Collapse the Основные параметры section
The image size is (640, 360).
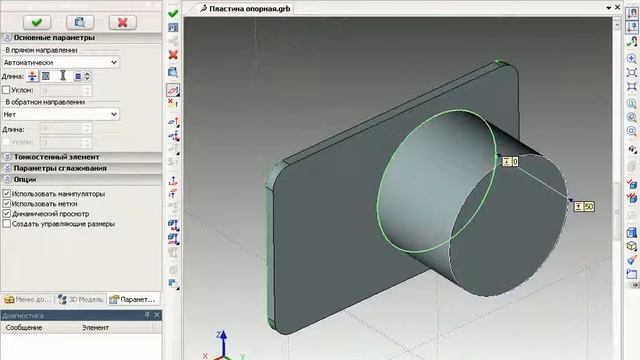tap(7, 38)
